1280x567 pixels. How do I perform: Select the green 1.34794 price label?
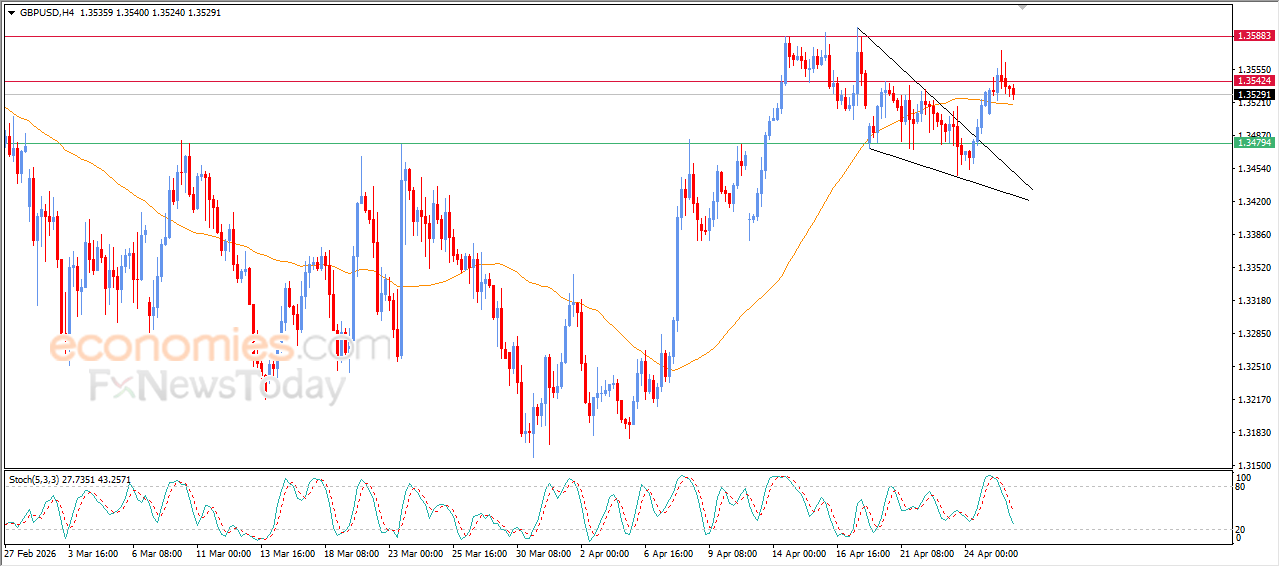click(x=1254, y=143)
